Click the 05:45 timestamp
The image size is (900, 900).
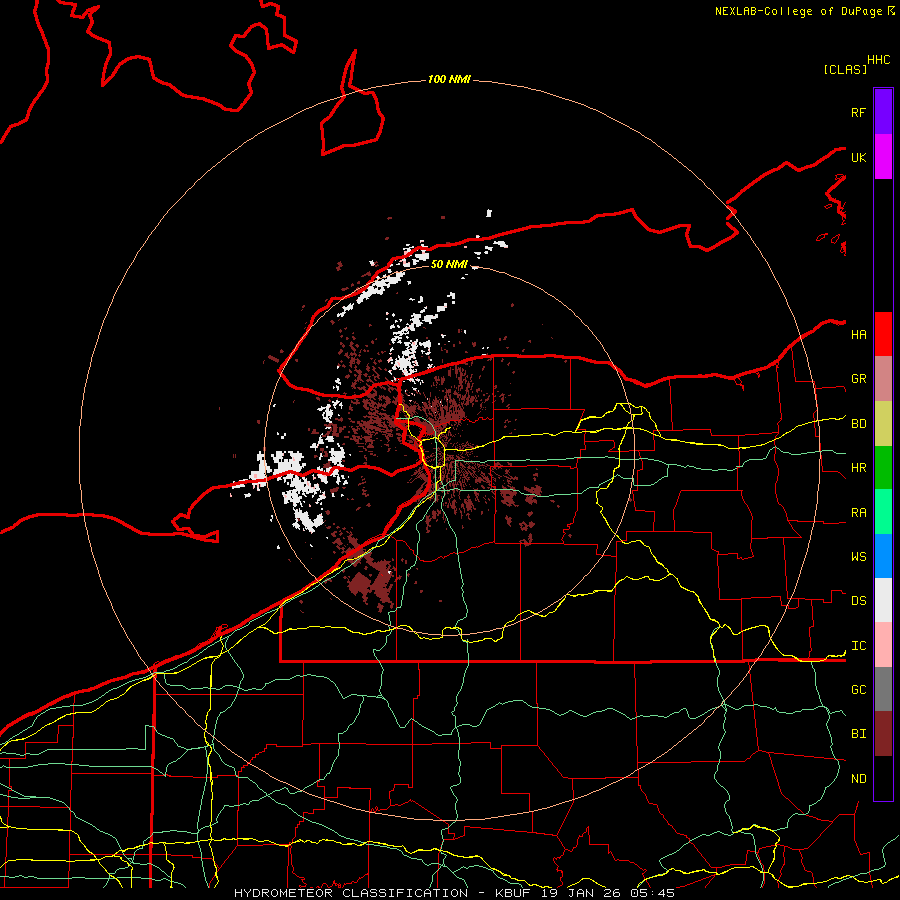tap(652, 893)
